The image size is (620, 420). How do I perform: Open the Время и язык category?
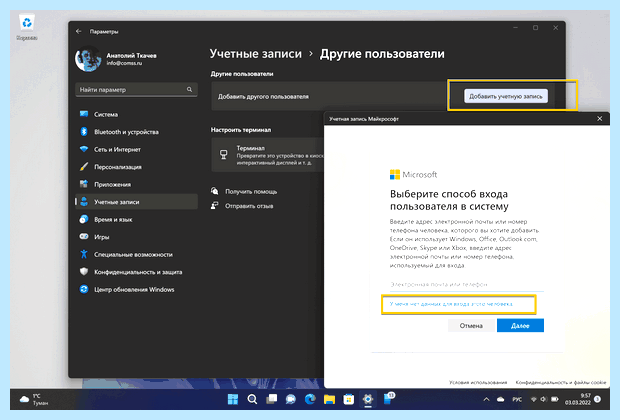[x=136, y=219]
